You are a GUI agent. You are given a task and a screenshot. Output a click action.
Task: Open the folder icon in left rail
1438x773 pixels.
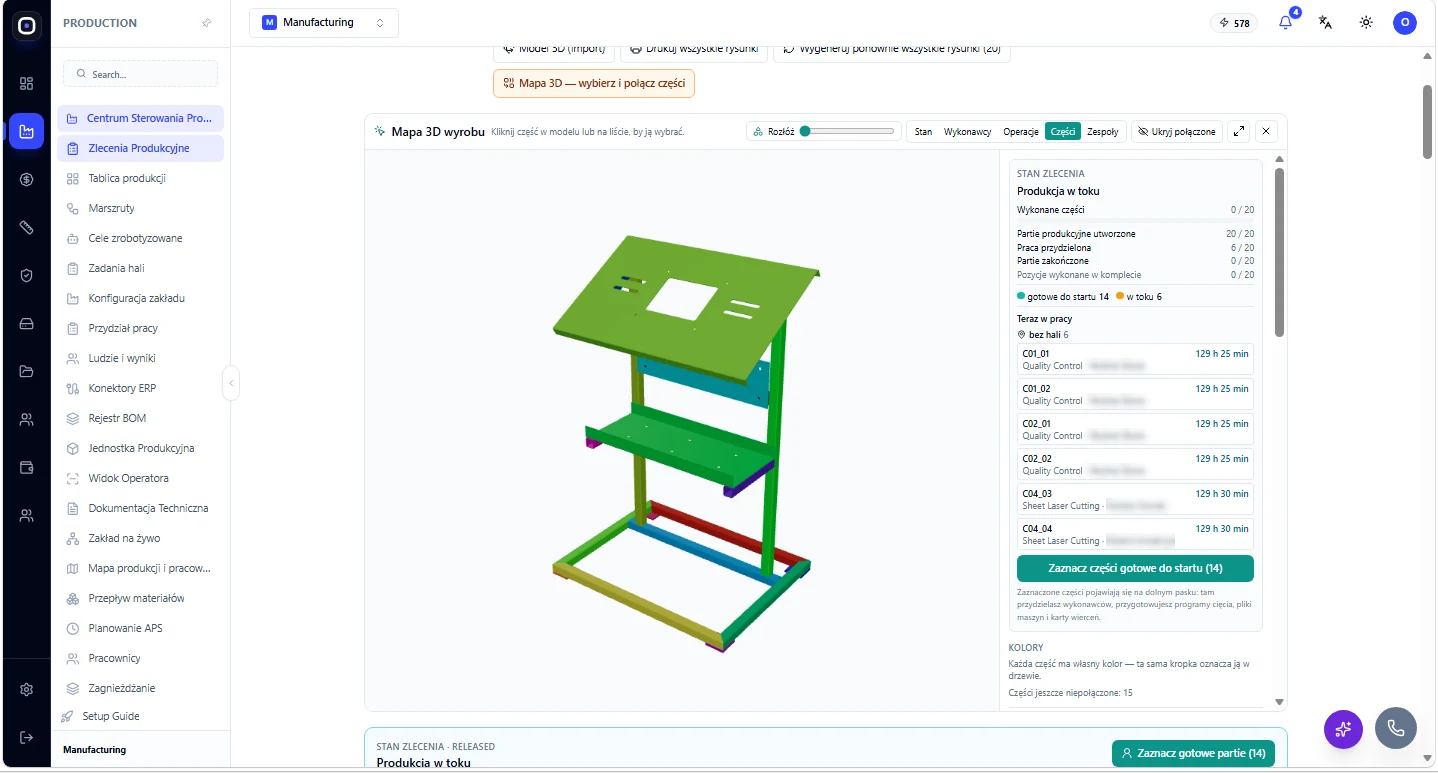tap(27, 372)
